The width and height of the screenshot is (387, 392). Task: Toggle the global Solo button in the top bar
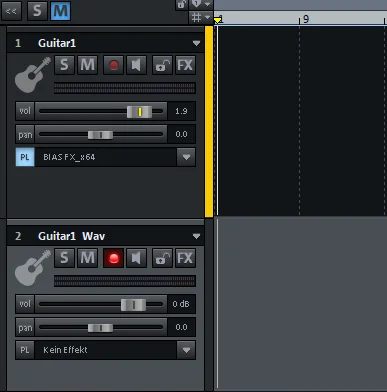pyautogui.click(x=37, y=11)
